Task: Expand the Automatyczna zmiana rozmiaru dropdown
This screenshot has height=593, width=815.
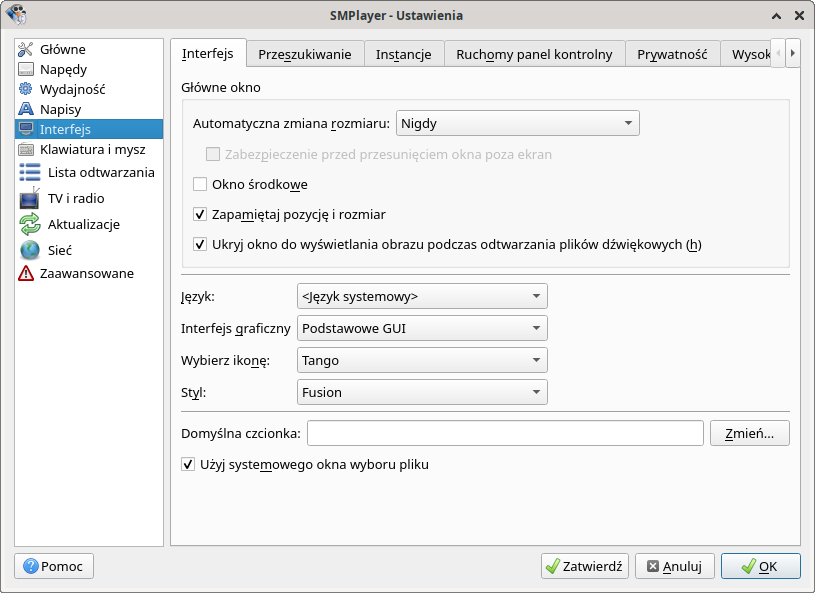Action: tap(517, 124)
